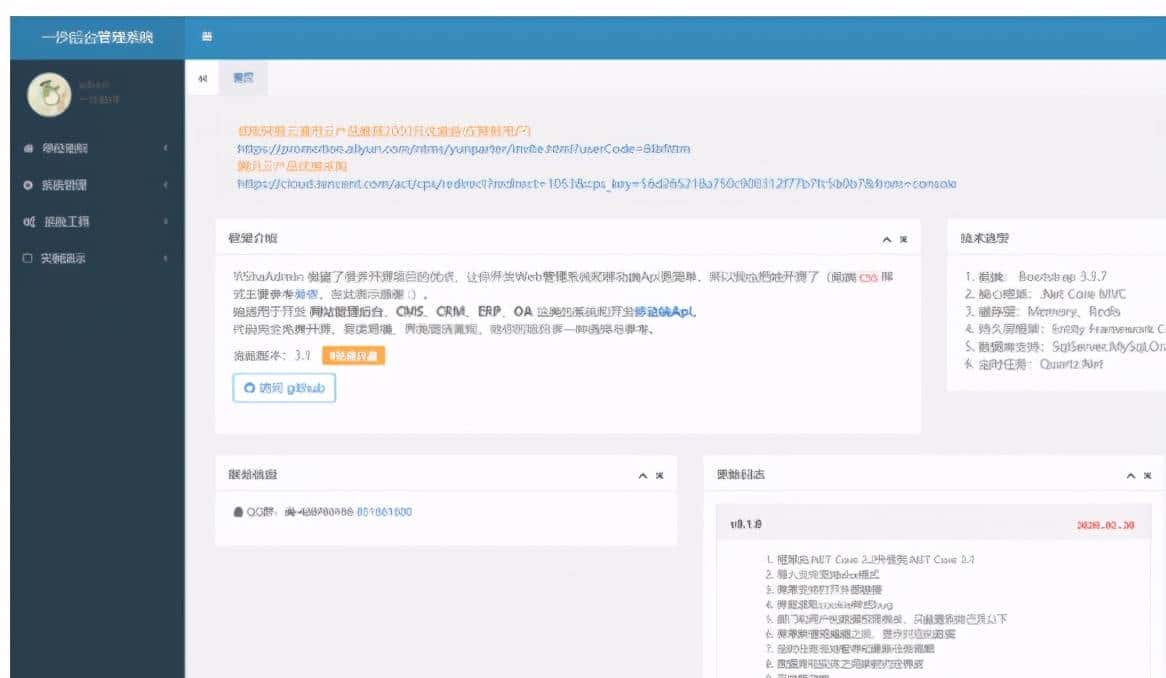Close the 框架介绍 panel with its X icon
The width and height of the screenshot is (1166, 678).
pos(906,239)
